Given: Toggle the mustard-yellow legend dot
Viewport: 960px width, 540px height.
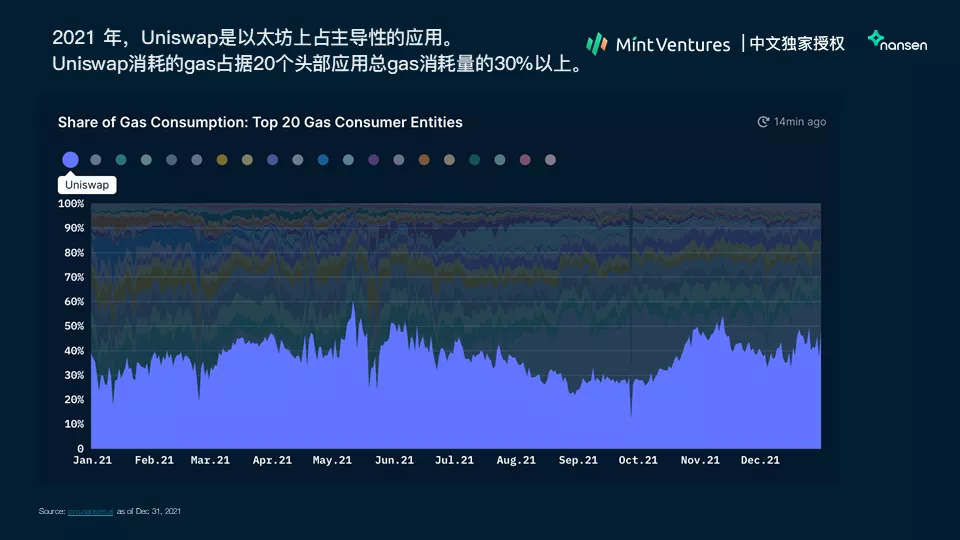Looking at the screenshot, I should (222, 160).
